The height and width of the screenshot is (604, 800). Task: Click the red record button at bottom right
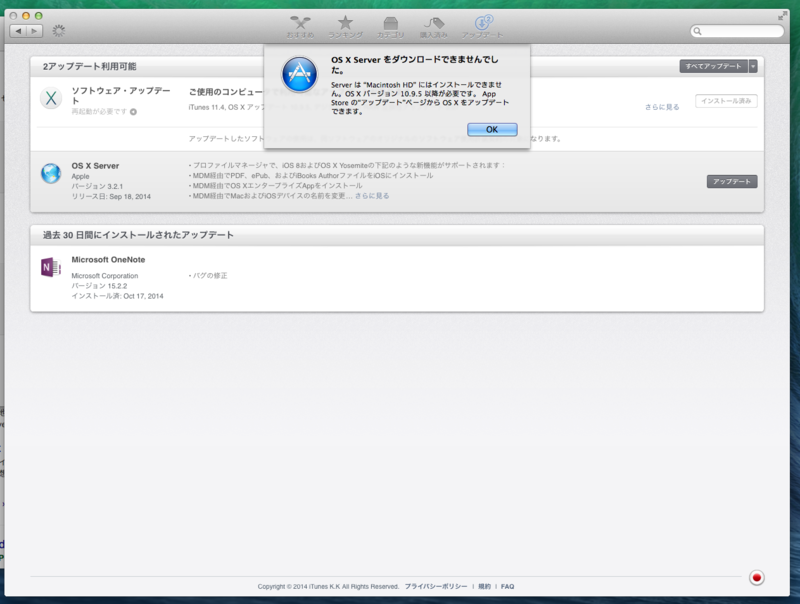pyautogui.click(x=757, y=577)
